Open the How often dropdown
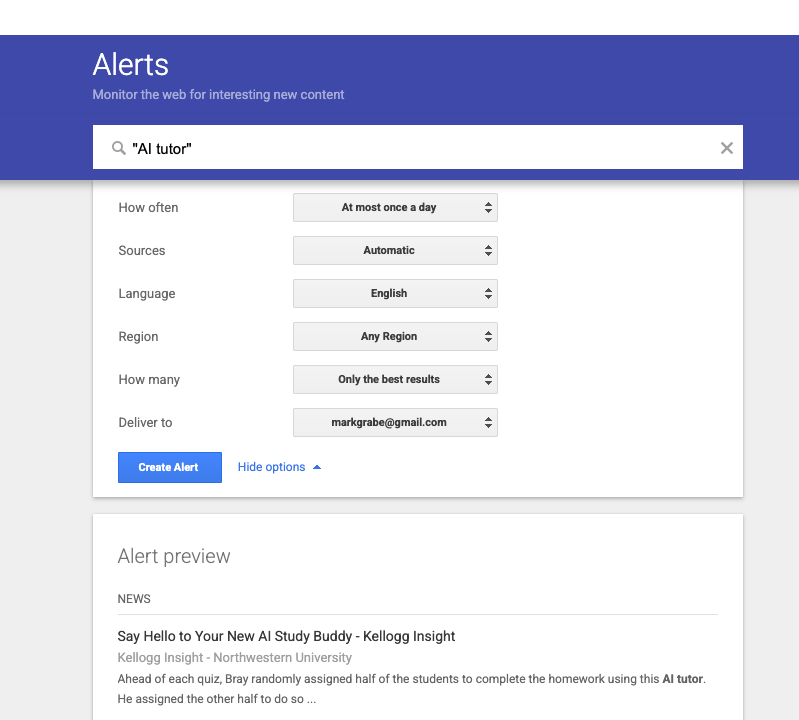This screenshot has width=799, height=720. pyautogui.click(x=394, y=208)
